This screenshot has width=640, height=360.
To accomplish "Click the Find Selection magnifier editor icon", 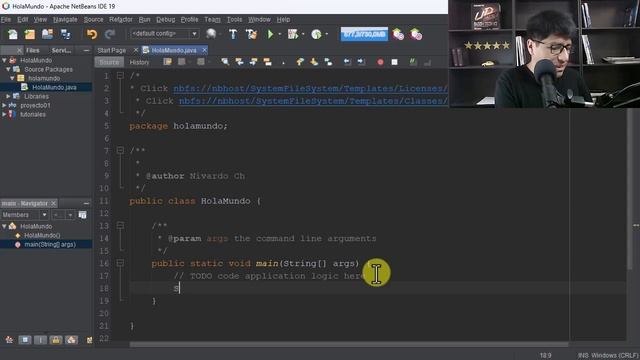I will (x=225, y=62).
